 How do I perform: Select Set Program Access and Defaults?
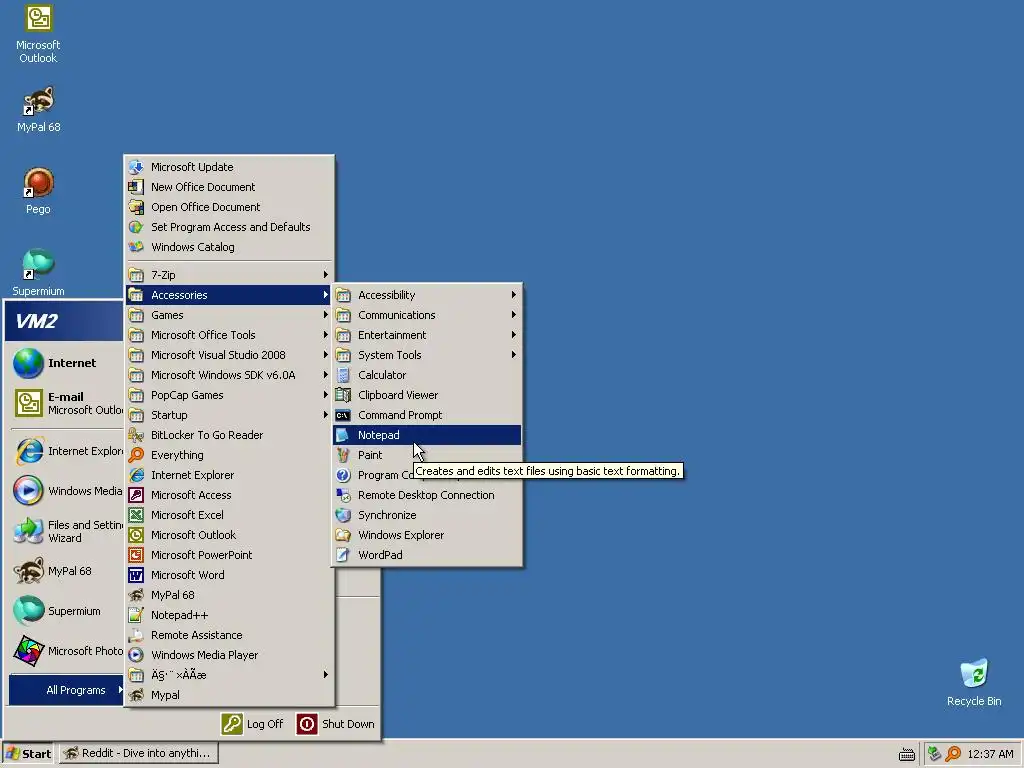229,227
